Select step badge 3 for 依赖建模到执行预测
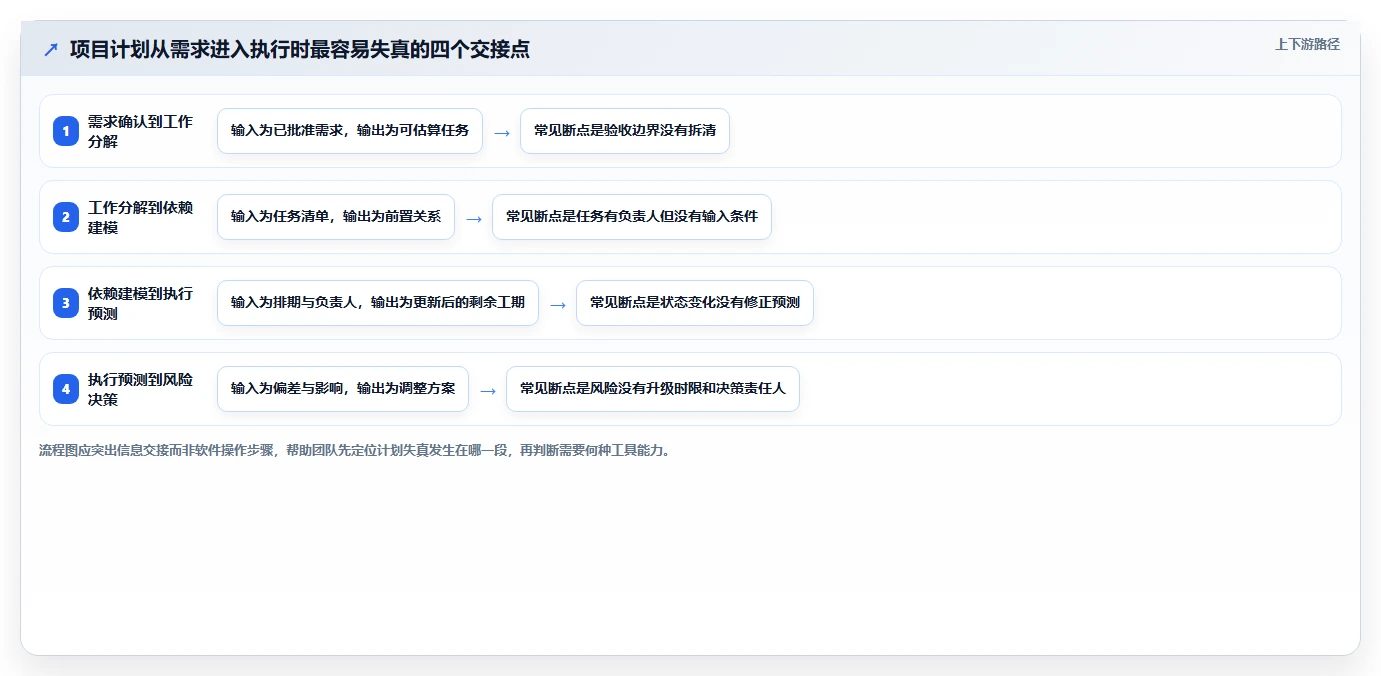This screenshot has width=1381, height=676. pos(66,303)
